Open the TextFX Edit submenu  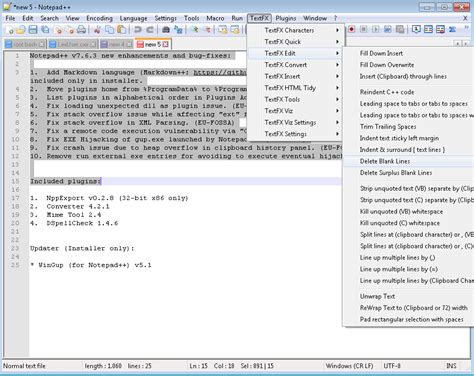[296, 53]
